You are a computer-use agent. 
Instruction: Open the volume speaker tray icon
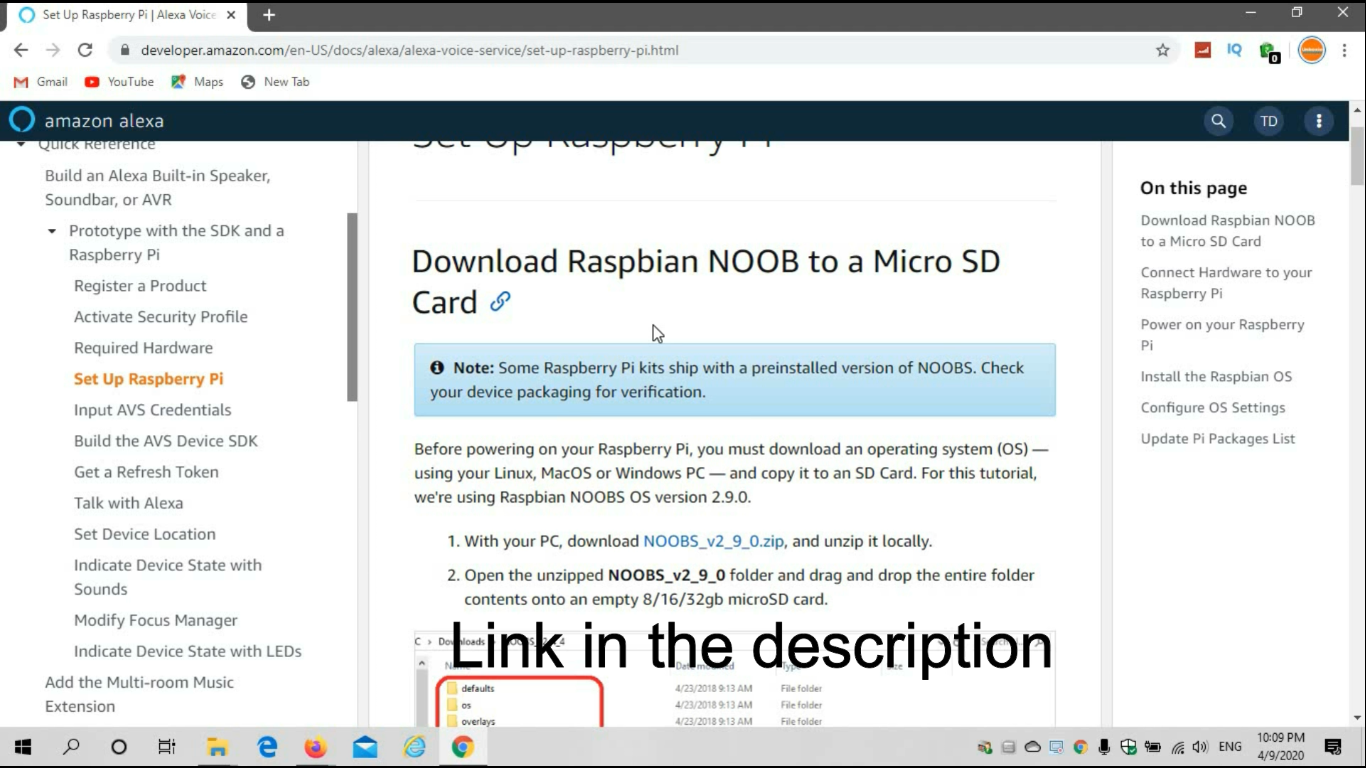coord(1200,747)
